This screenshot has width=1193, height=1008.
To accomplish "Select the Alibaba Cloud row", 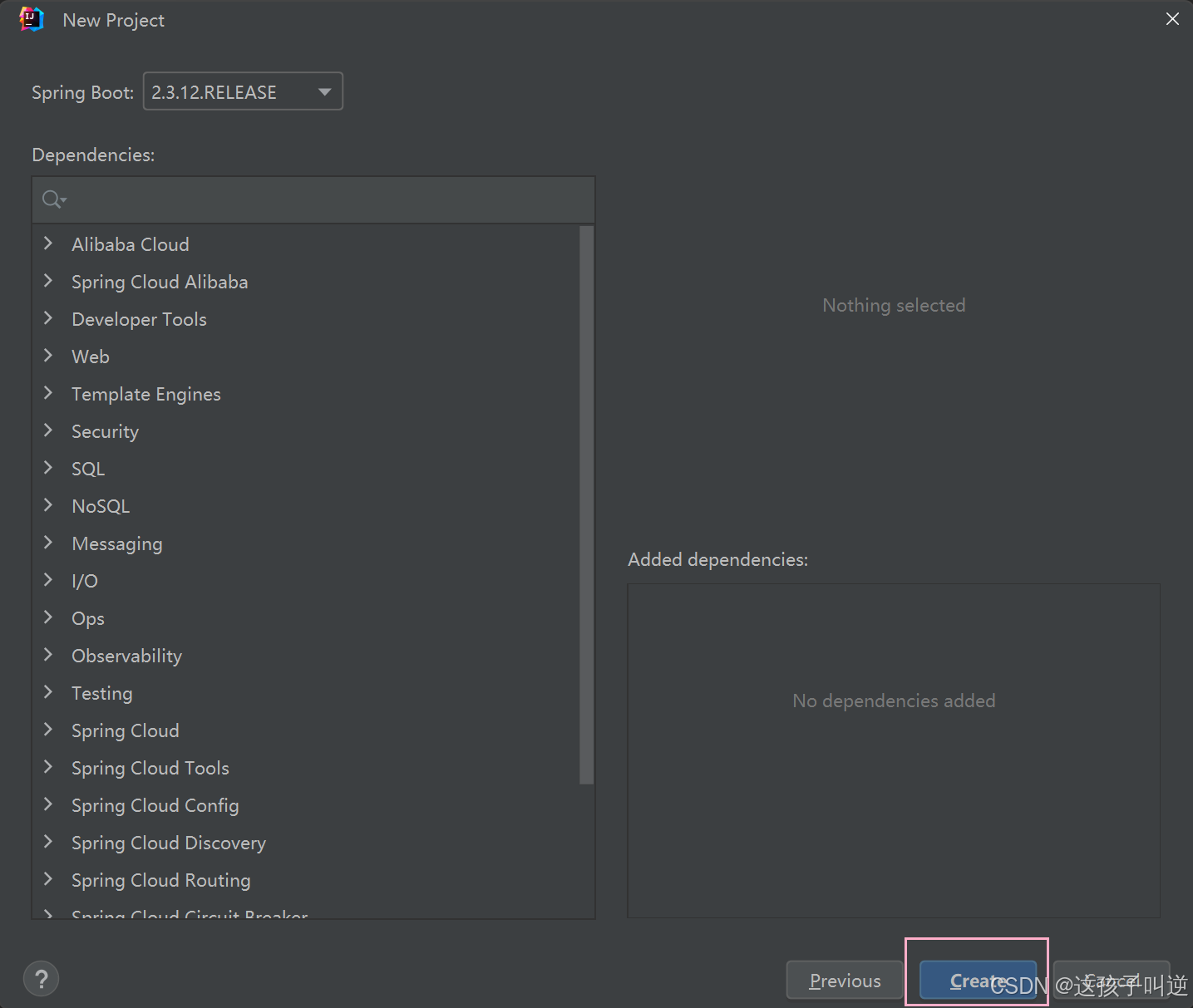I will click(x=306, y=244).
